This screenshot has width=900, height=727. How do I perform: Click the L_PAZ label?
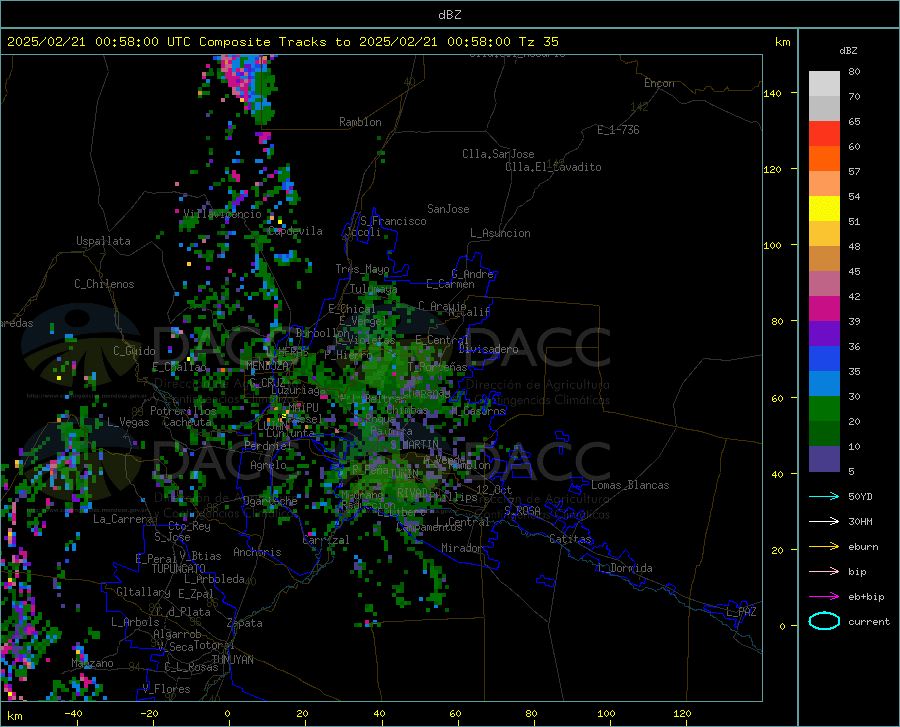pos(741,612)
